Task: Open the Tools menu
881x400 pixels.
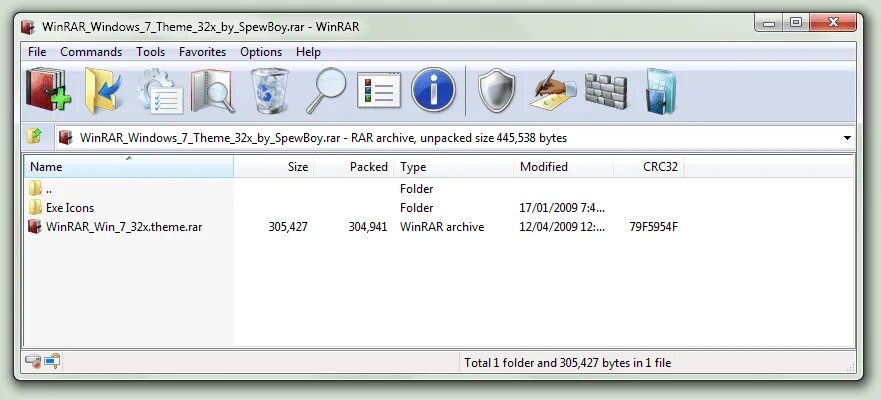Action: coord(151,52)
